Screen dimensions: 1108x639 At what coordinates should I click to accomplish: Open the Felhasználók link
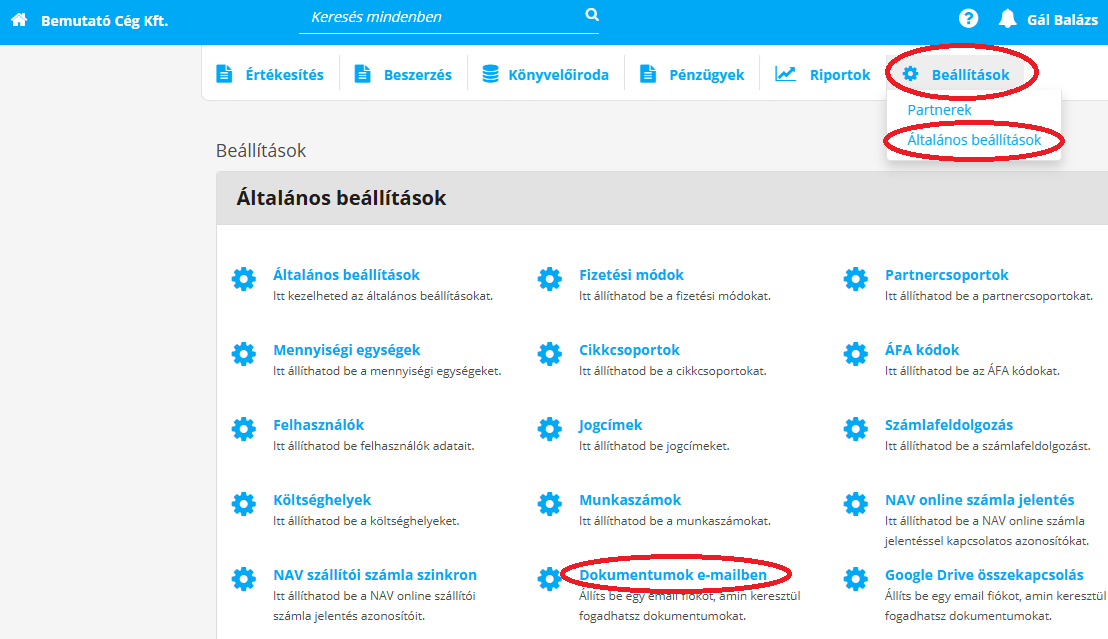(319, 425)
